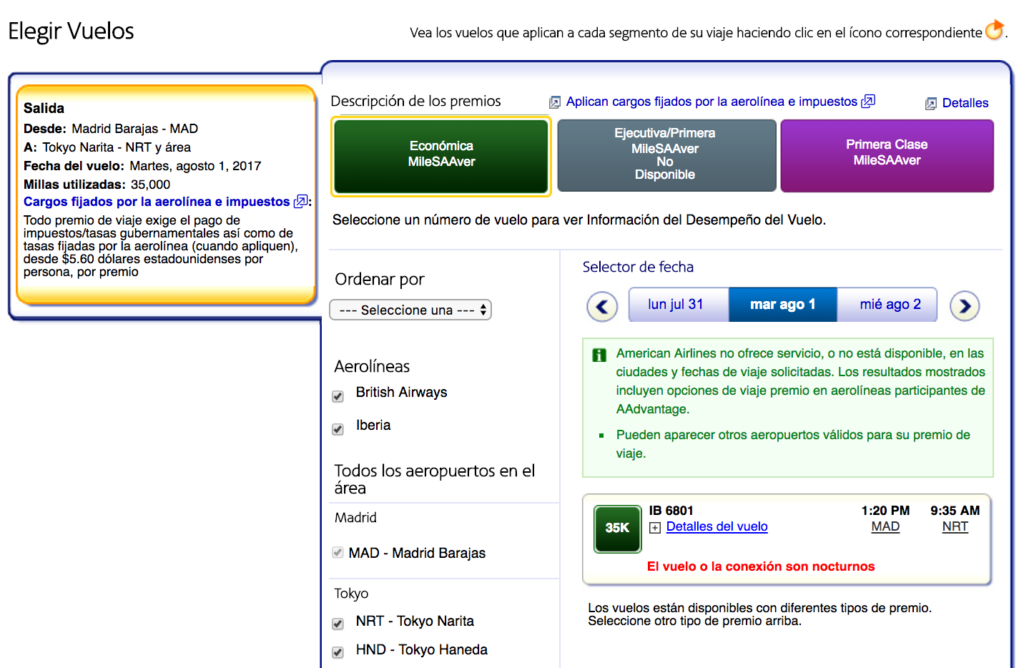Image resolution: width=1024 pixels, height=668 pixels.
Task: Click the NRT arrival airport code
Action: point(955,527)
